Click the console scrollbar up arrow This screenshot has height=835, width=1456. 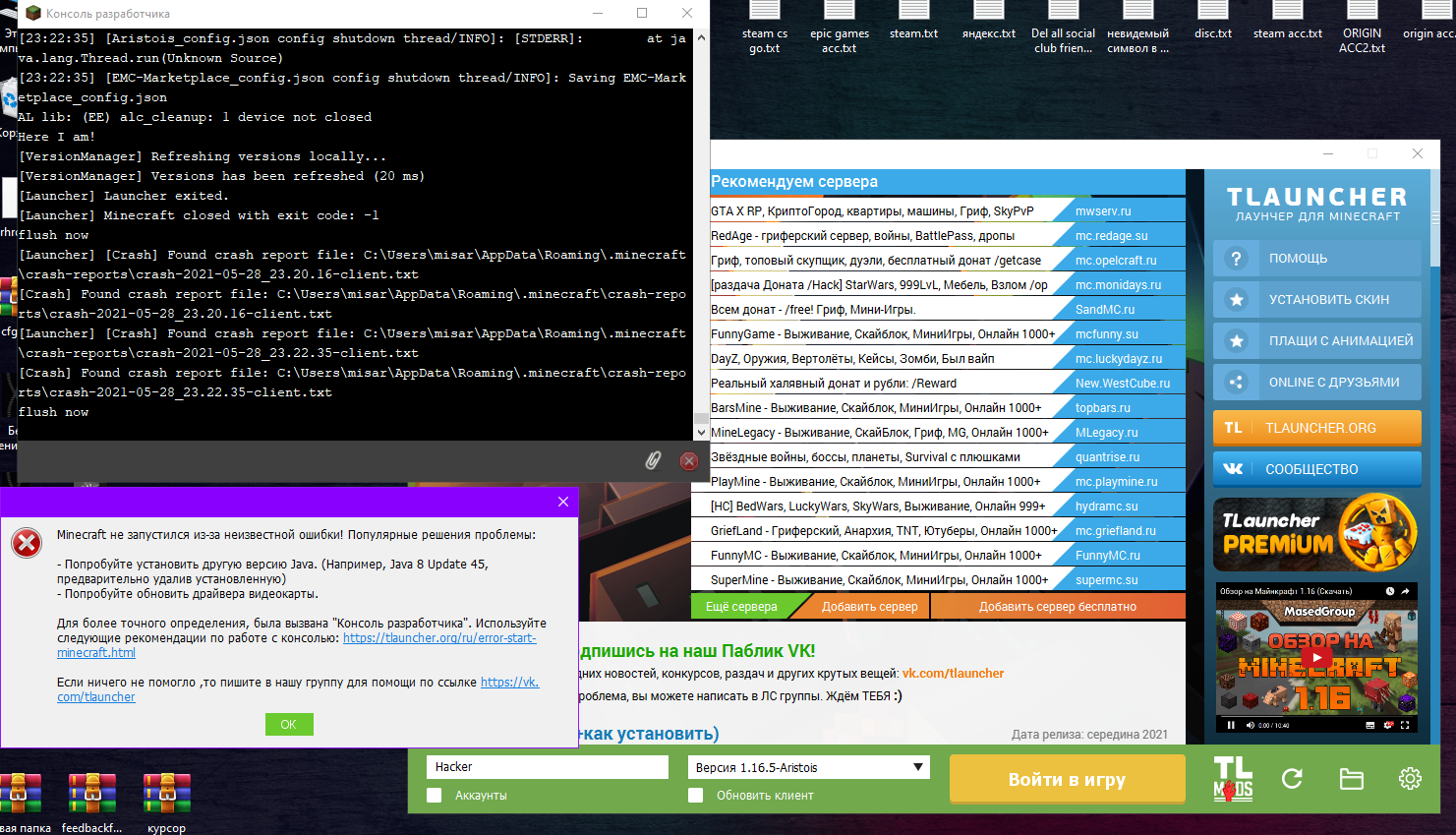click(701, 37)
